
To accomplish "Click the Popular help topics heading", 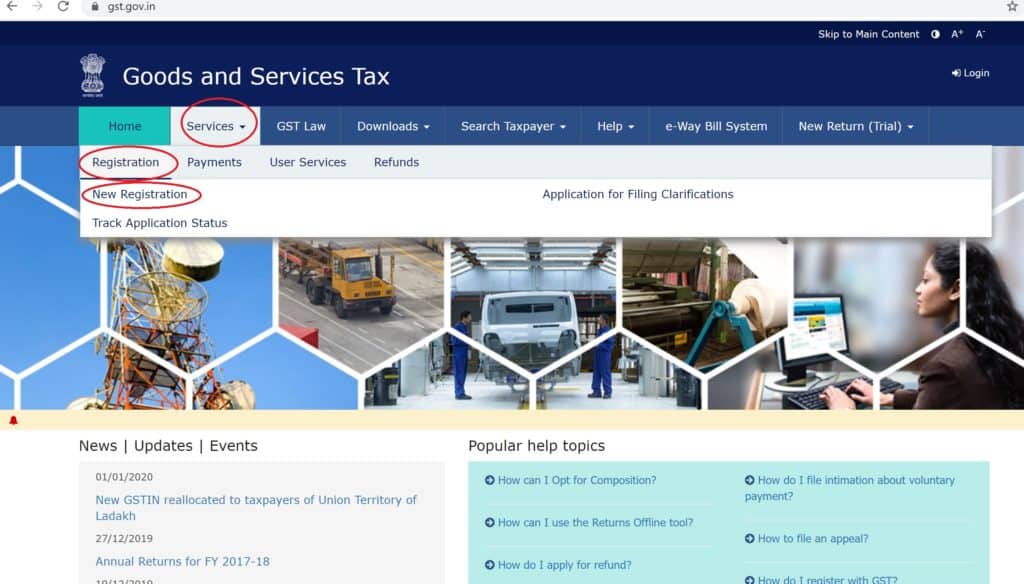I will pos(537,446).
